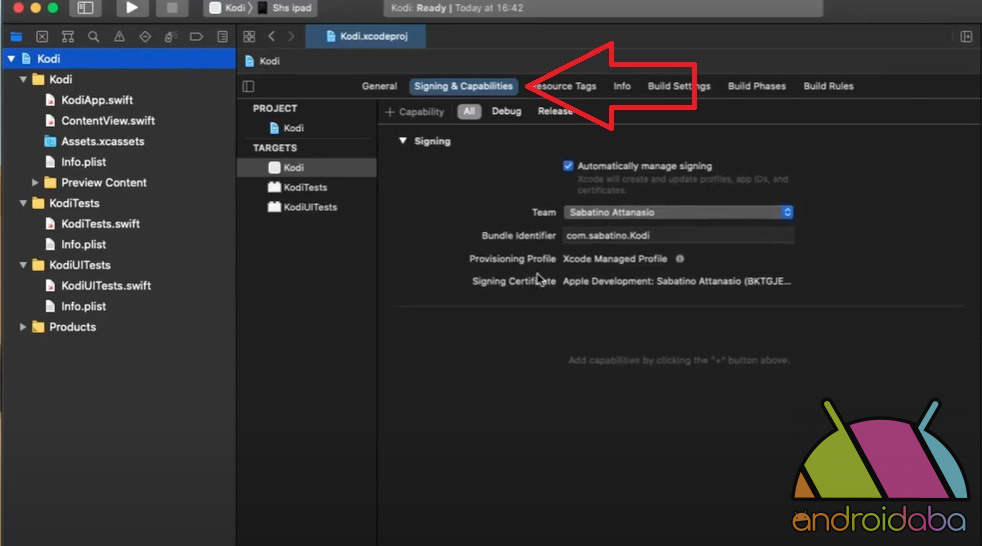Click Xcode Managed Profile text
This screenshot has height=546, width=982.
pos(615,259)
